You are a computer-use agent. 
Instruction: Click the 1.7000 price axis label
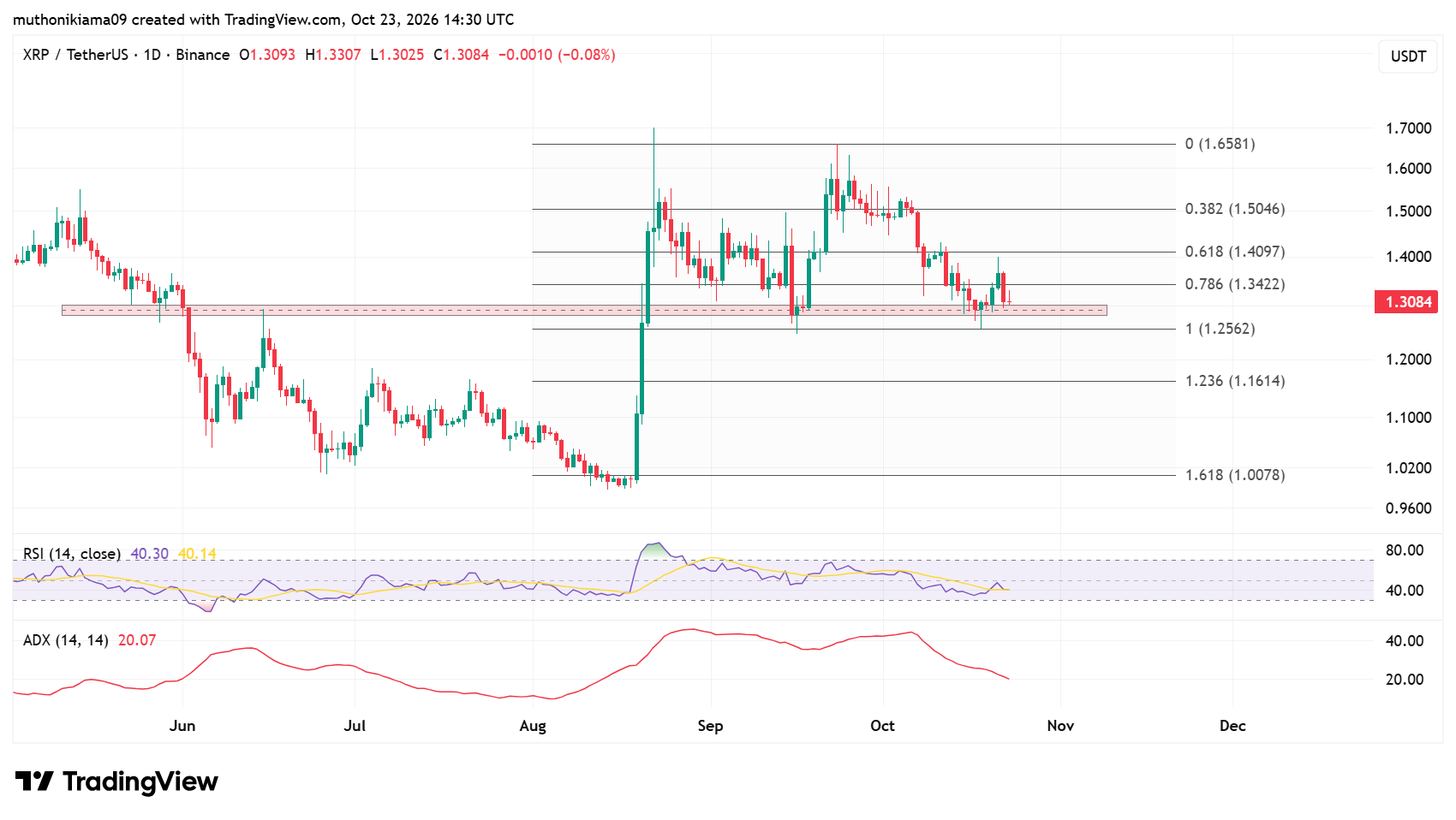tap(1409, 128)
